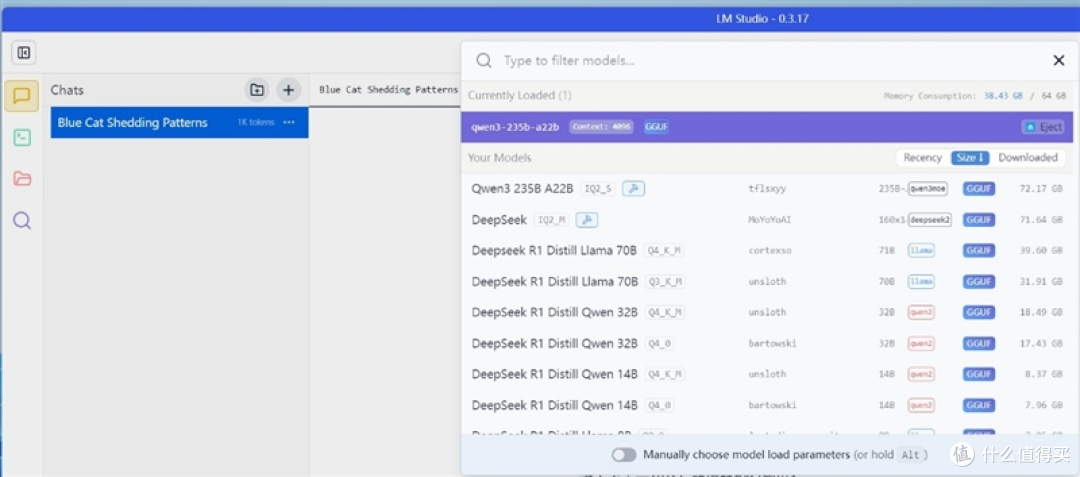Load DeepSeek R1 Distill Qwen 32B Q4_0
1080x477 pixels.
(x=767, y=343)
